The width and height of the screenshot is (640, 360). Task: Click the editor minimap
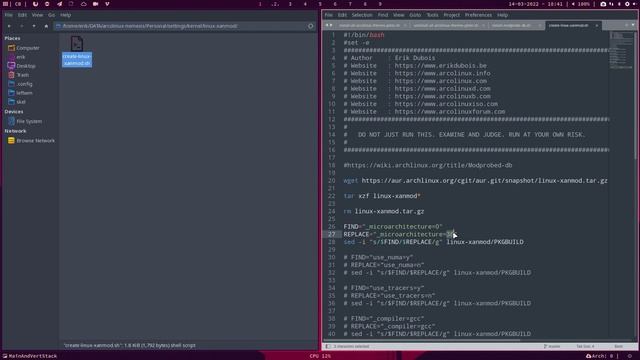tap(621, 50)
